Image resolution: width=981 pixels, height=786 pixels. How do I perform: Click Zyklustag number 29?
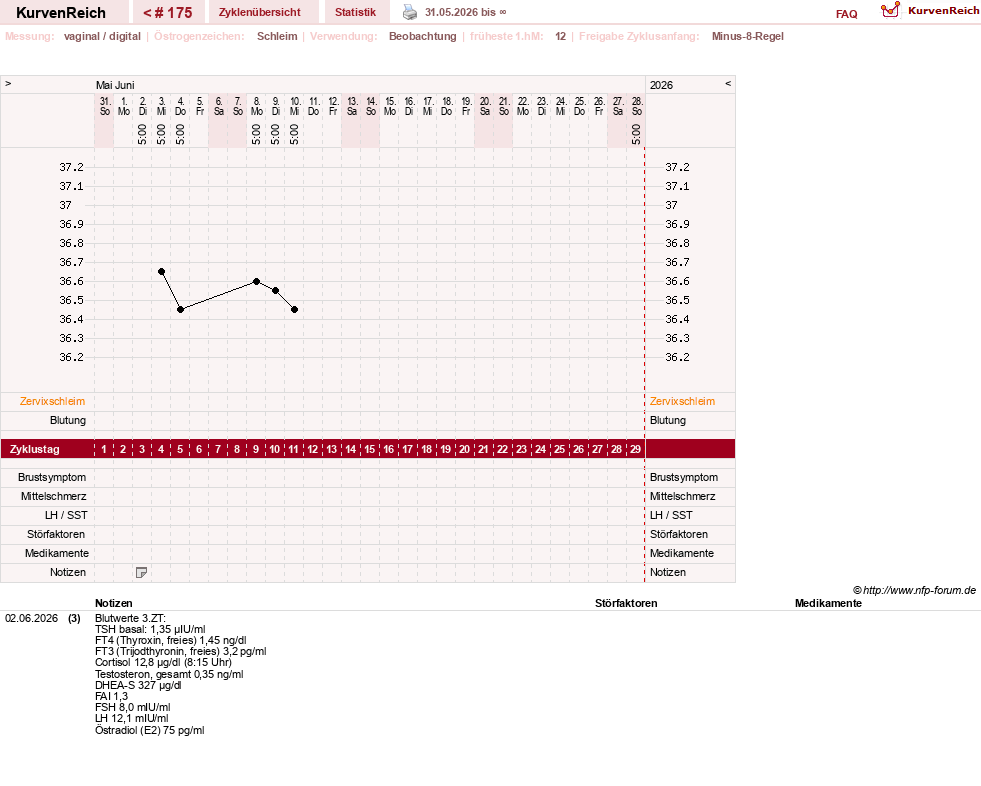635,449
